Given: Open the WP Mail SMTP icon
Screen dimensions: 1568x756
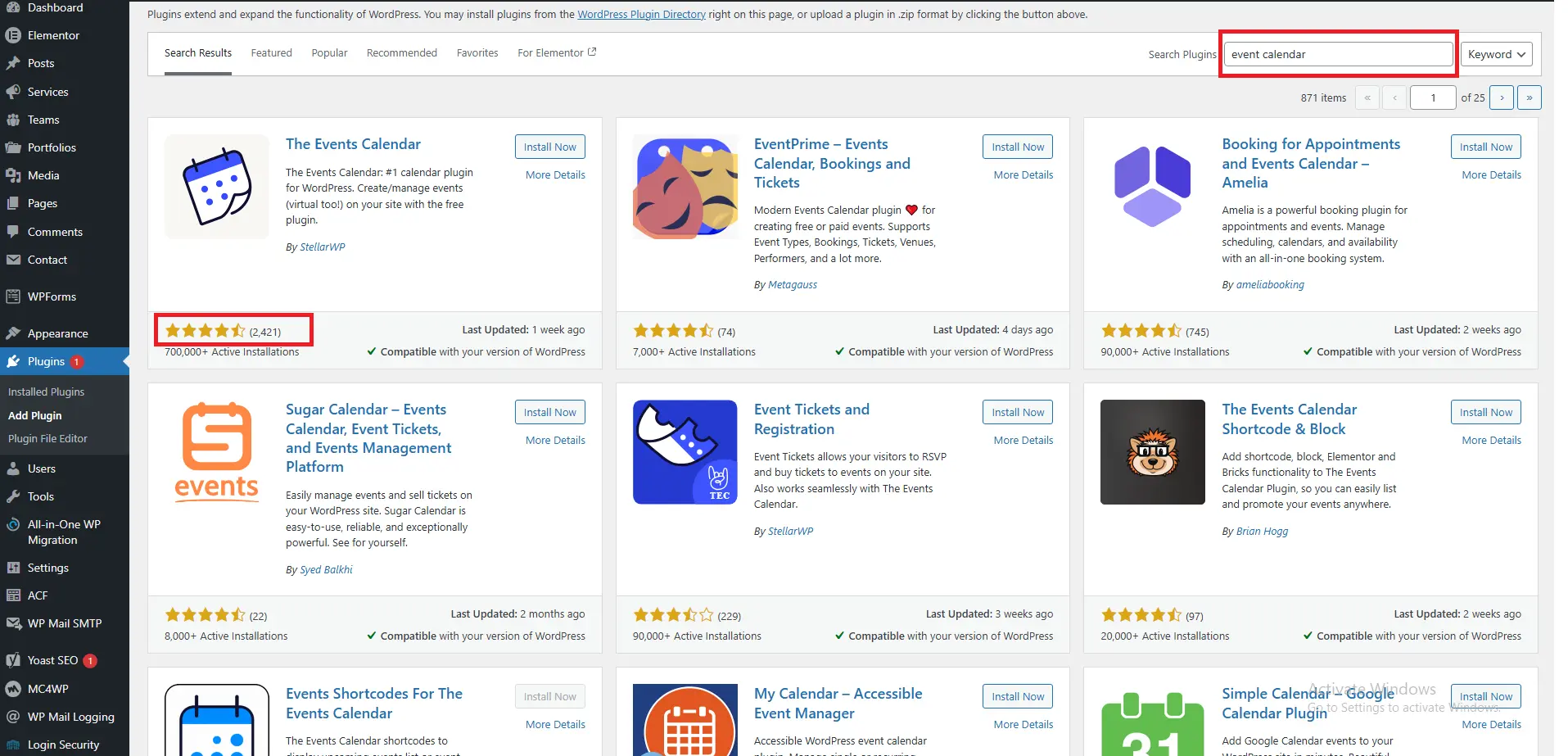Looking at the screenshot, I should [x=13, y=622].
